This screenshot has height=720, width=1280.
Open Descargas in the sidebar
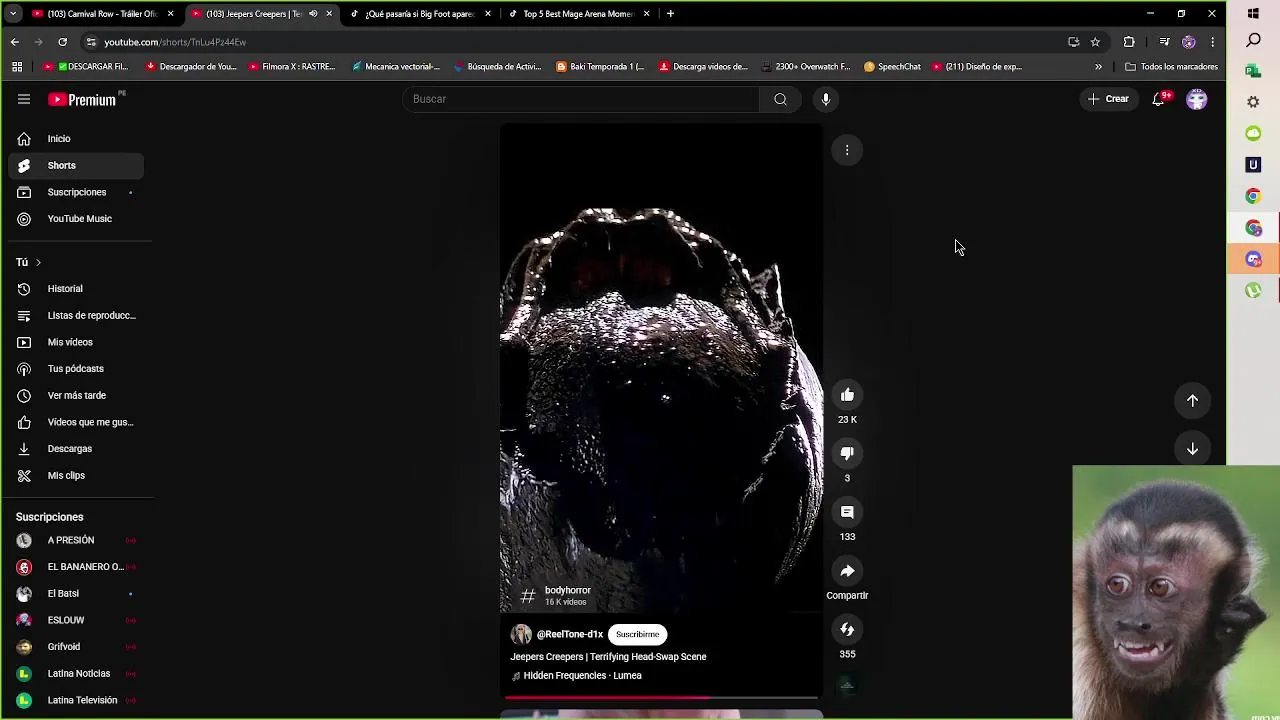pyautogui.click(x=76, y=449)
